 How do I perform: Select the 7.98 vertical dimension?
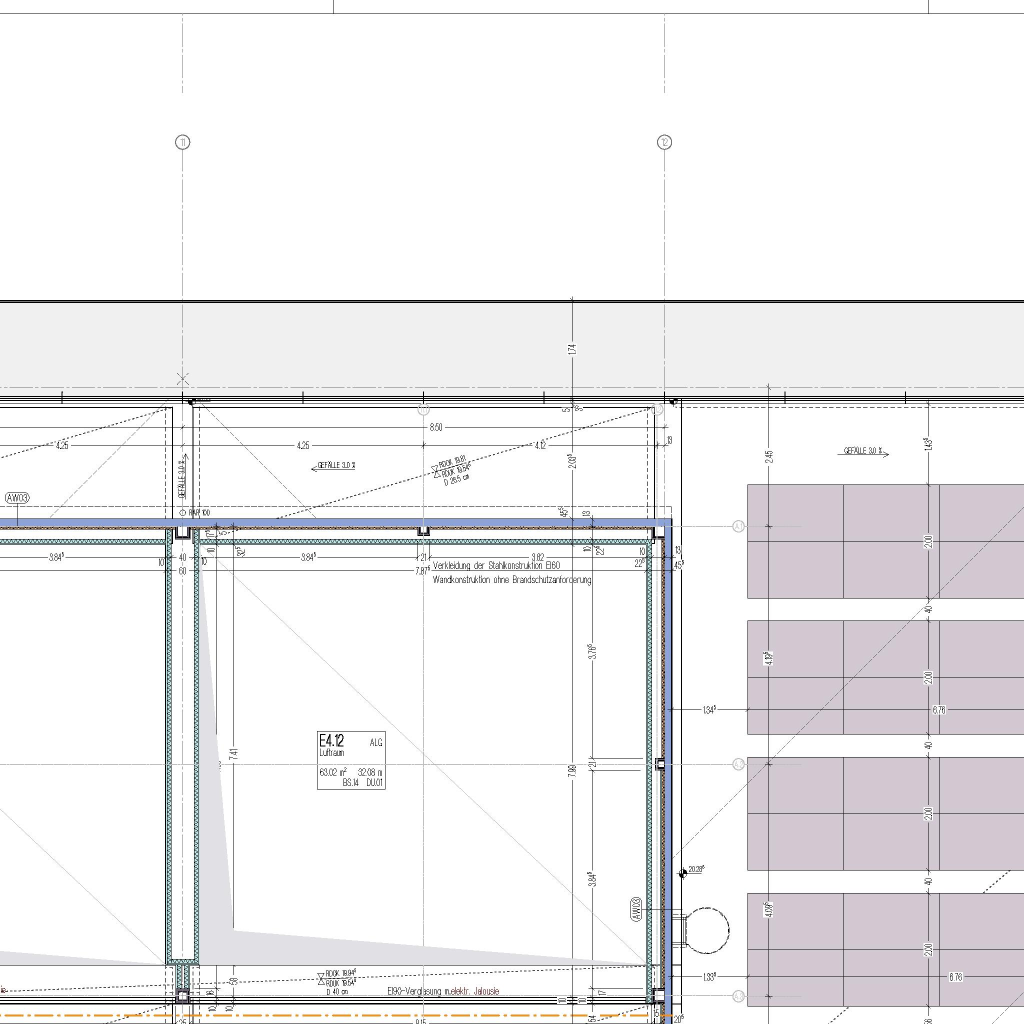tap(573, 771)
